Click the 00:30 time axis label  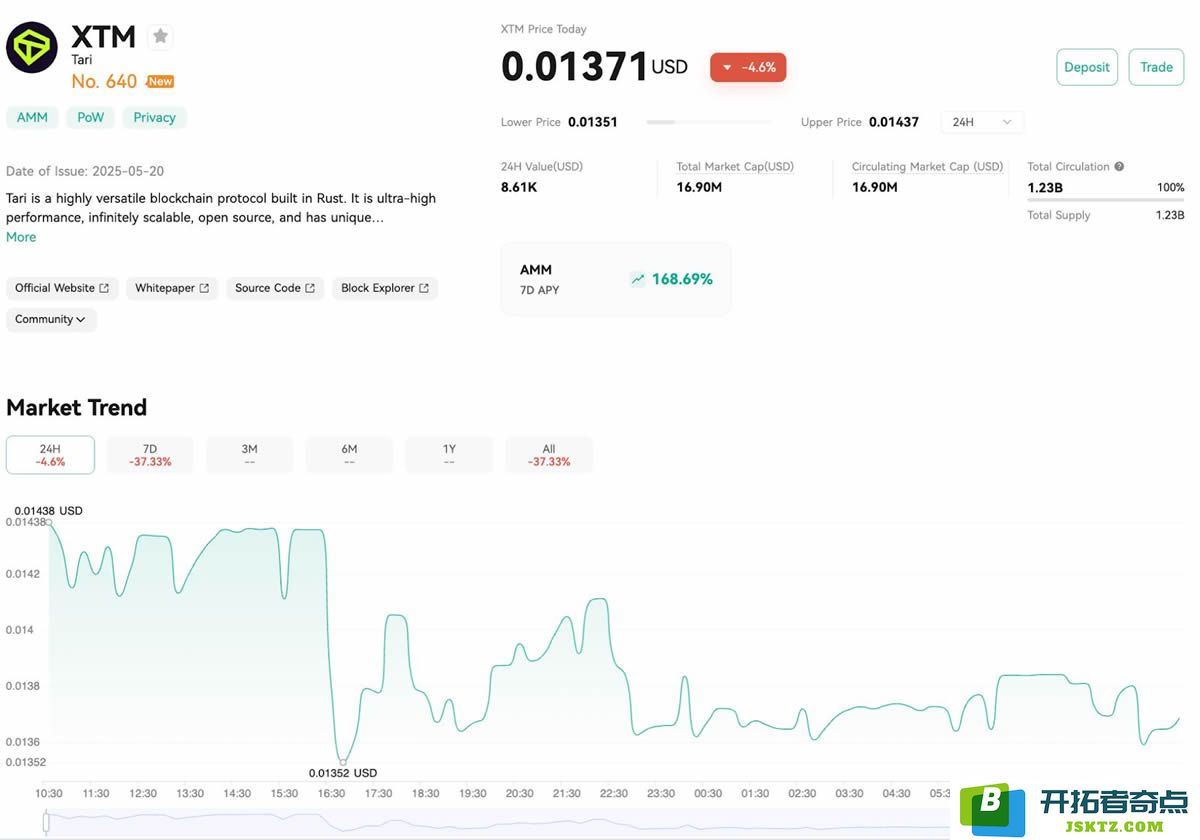[708, 794]
